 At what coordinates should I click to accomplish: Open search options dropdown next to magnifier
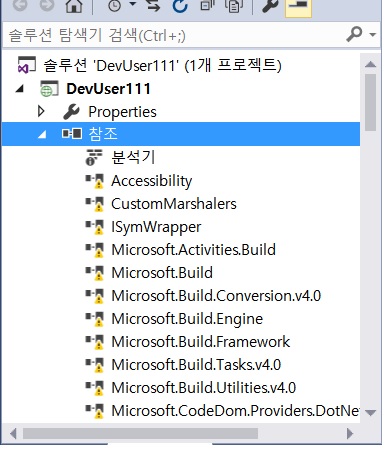pyautogui.click(x=373, y=34)
